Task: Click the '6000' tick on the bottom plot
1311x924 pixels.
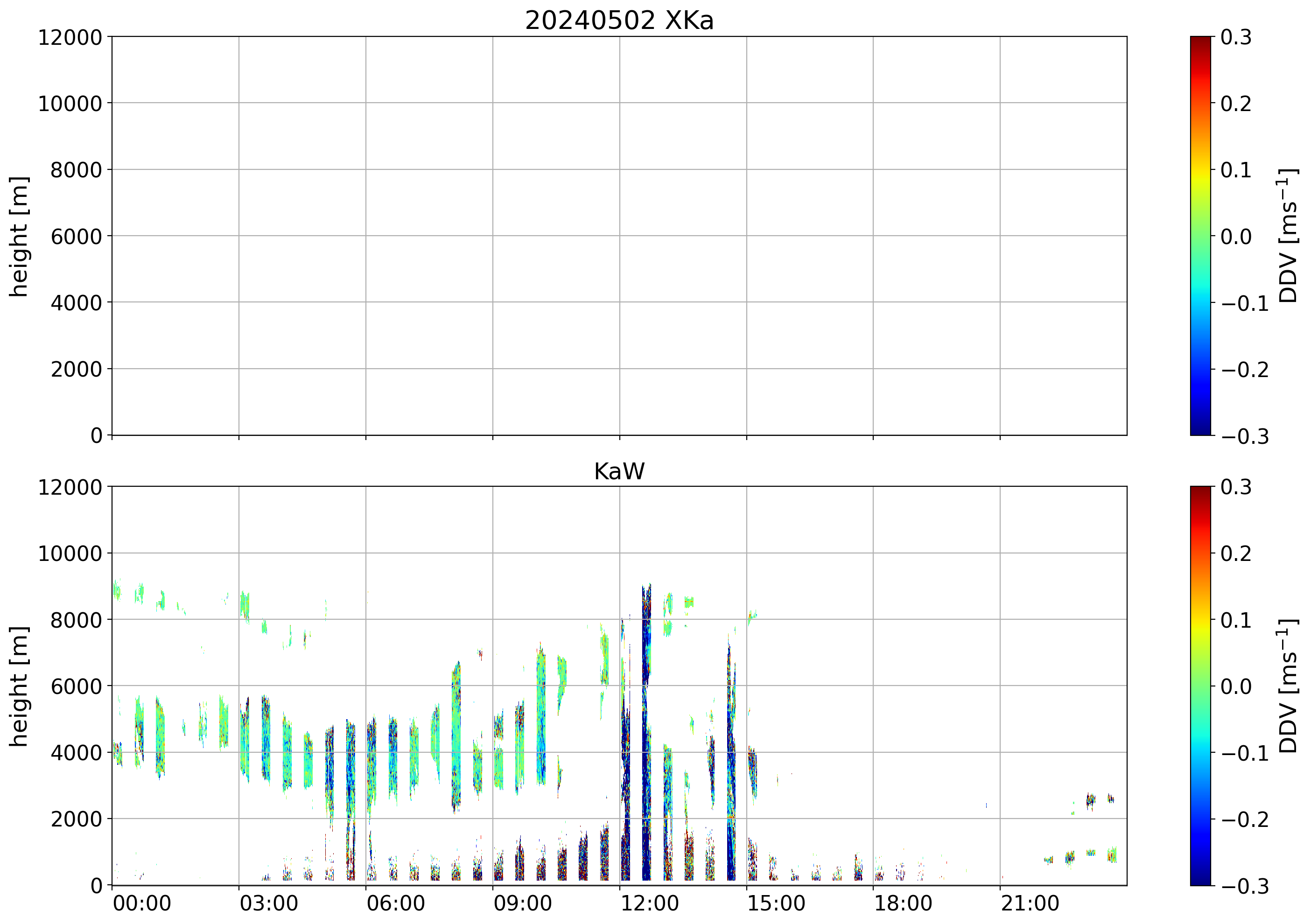Action: (x=76, y=686)
